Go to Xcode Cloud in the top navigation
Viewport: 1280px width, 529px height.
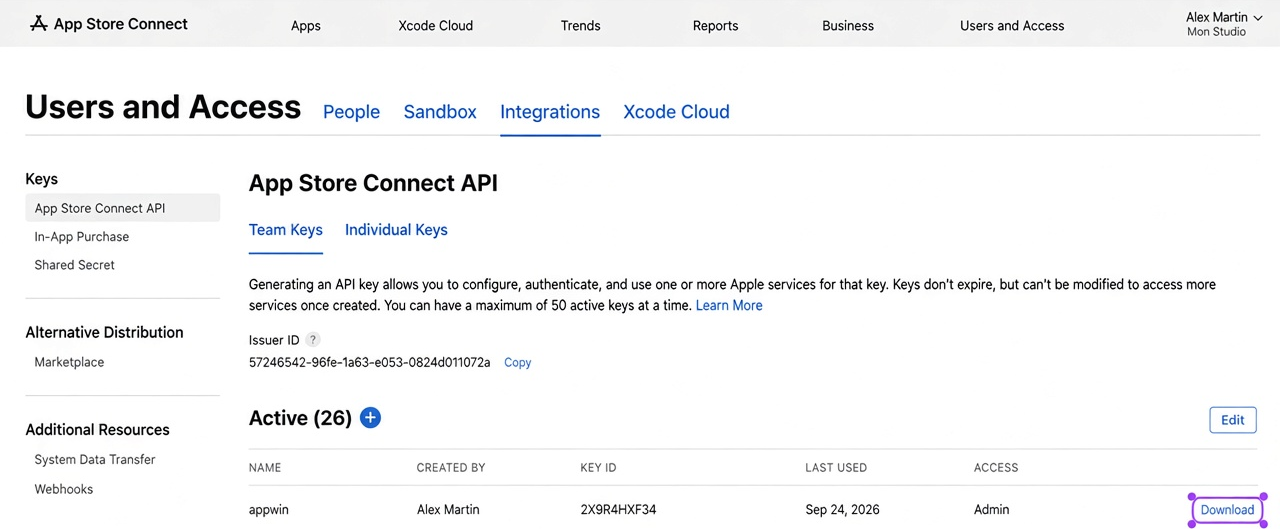coord(436,26)
